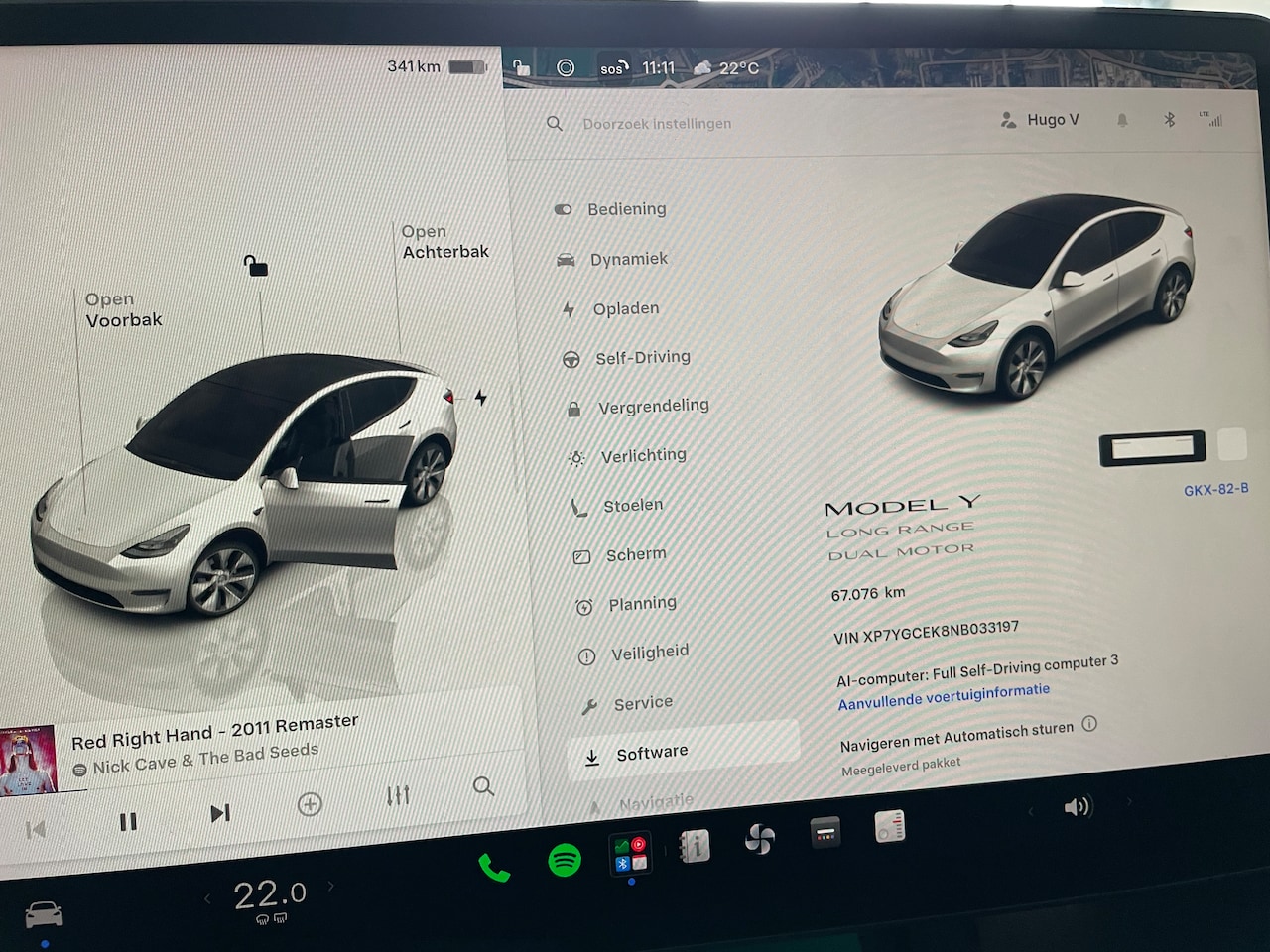This screenshot has width=1270, height=952.
Task: Open the Hugo V driver profile
Action: tap(1040, 120)
